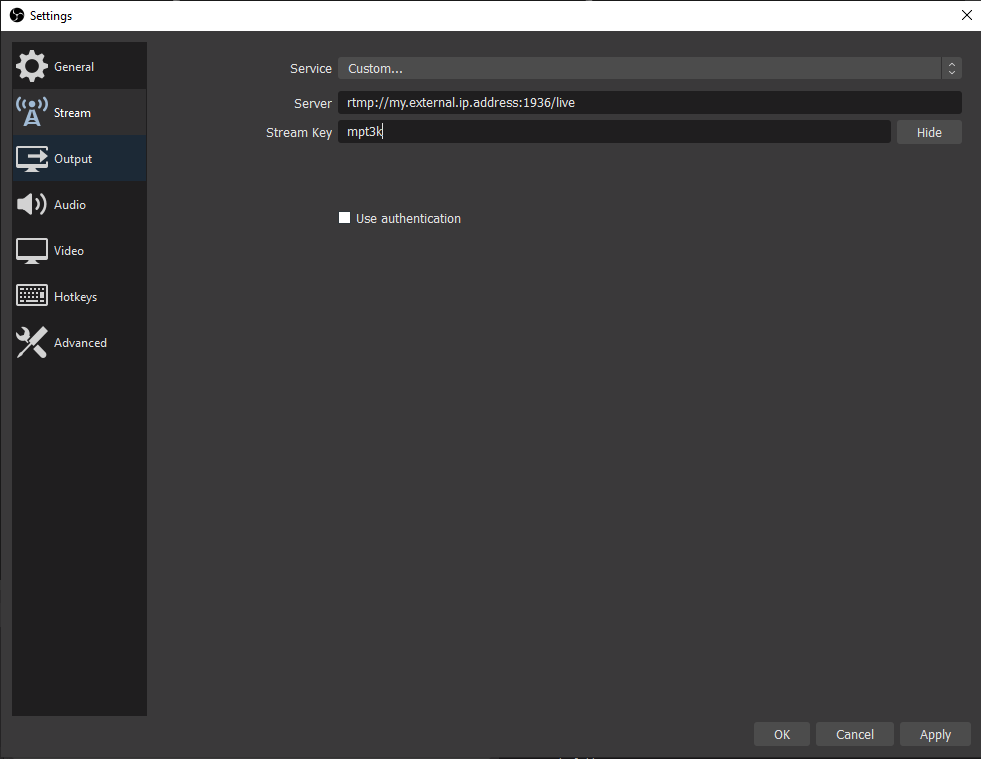Close the Settings window

(966, 16)
